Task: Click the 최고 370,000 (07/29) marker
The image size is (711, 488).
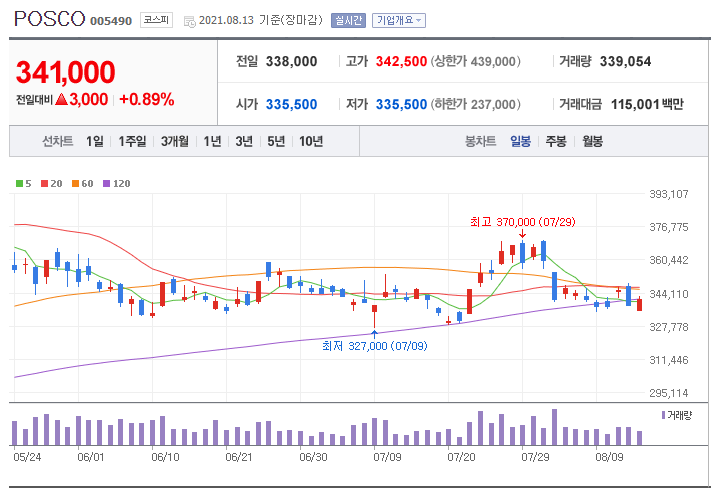Action: pyautogui.click(x=523, y=222)
